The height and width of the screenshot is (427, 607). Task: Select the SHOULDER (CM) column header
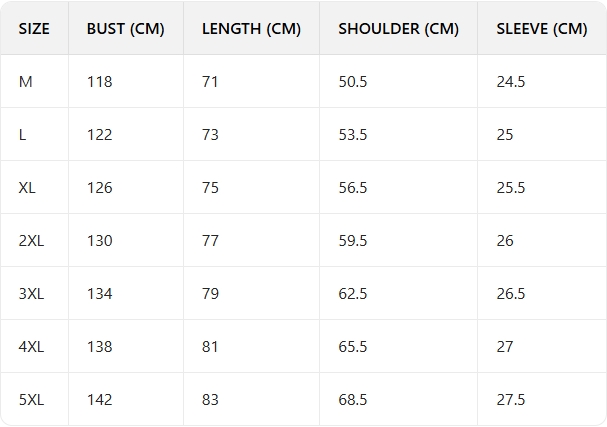(x=398, y=29)
